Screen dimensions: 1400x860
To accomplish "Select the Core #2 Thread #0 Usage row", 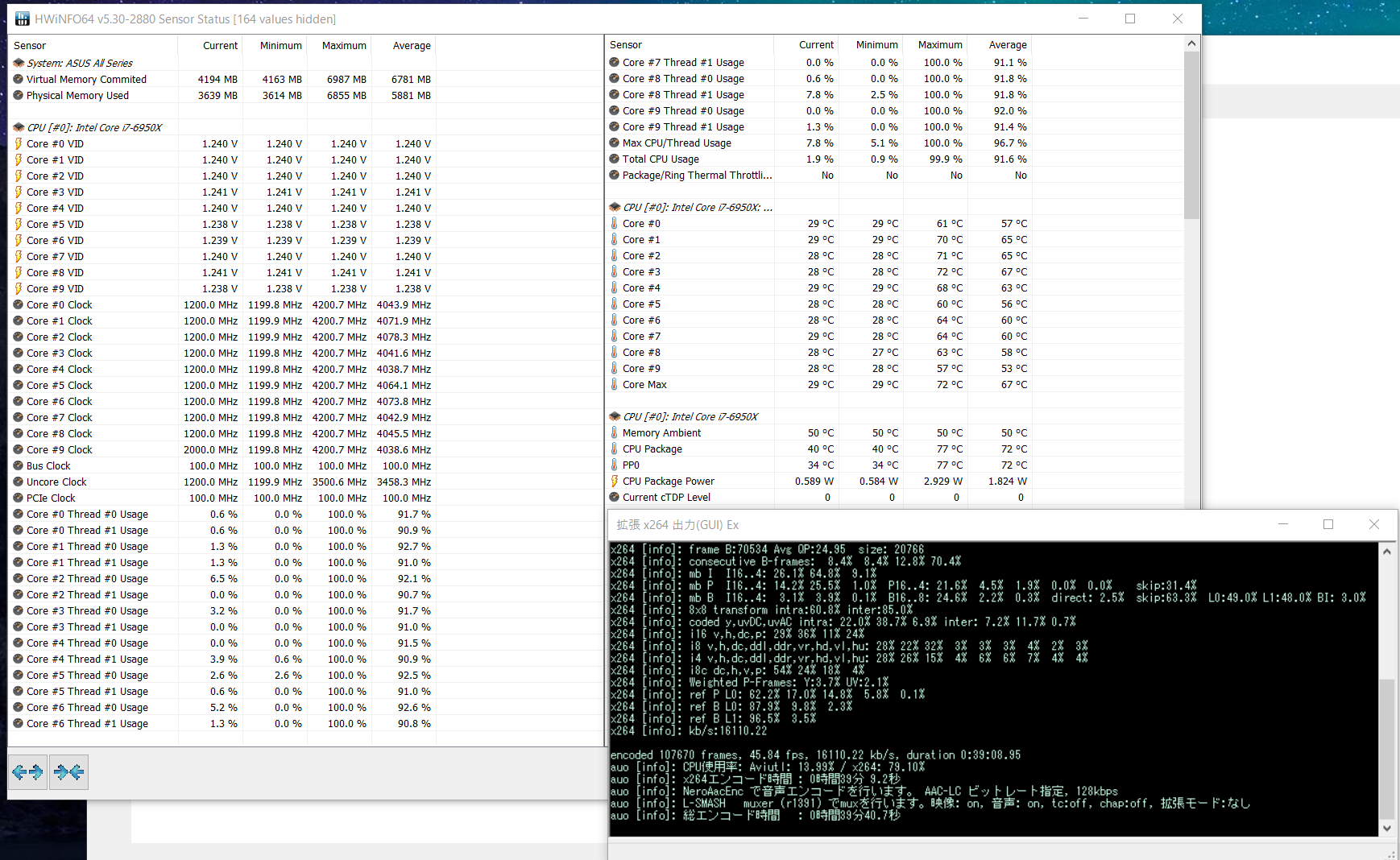I will click(x=222, y=578).
